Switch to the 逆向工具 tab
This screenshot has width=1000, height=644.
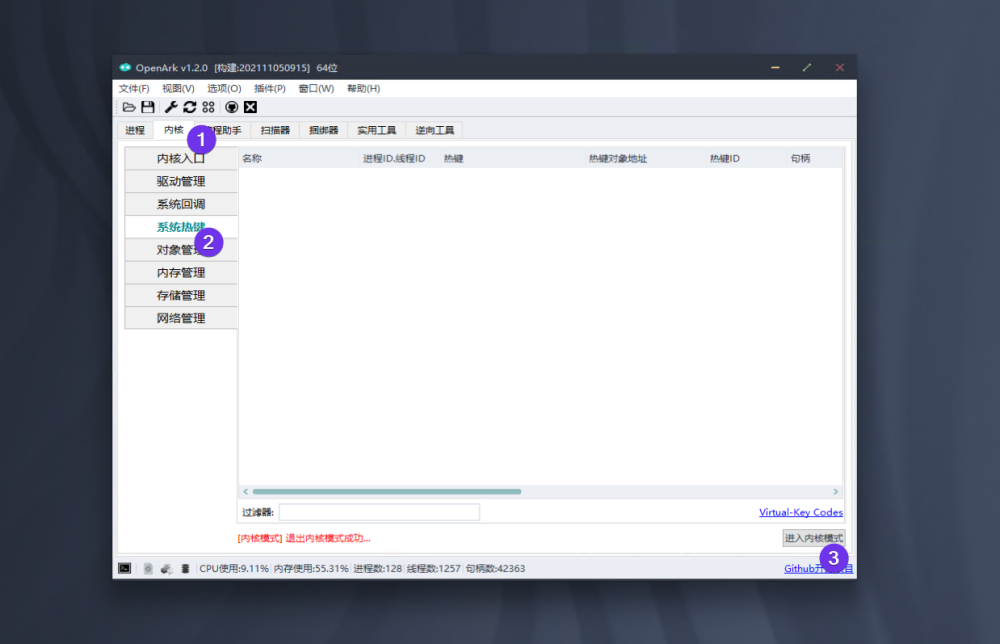pos(434,130)
